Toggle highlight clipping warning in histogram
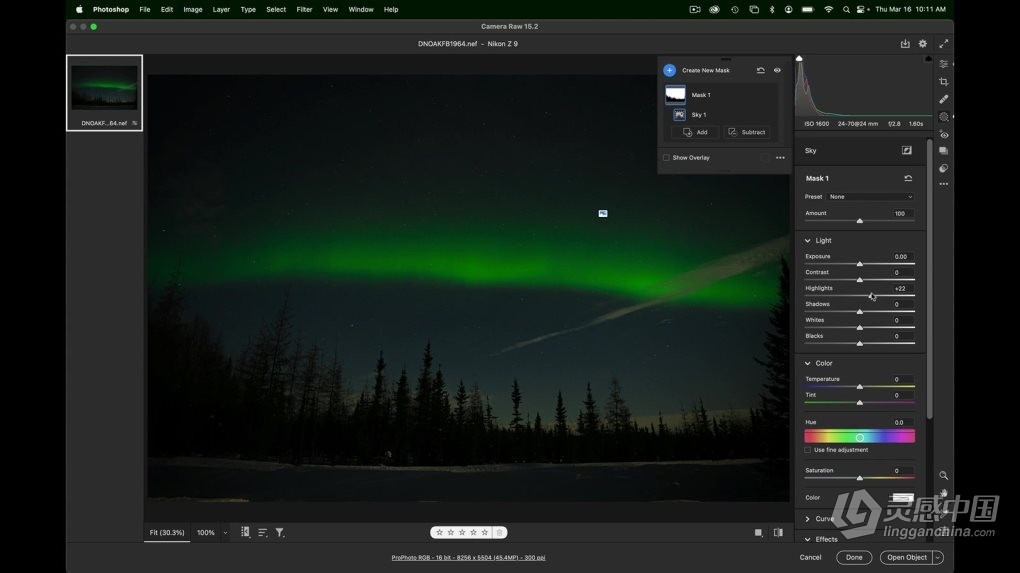 (x=928, y=59)
